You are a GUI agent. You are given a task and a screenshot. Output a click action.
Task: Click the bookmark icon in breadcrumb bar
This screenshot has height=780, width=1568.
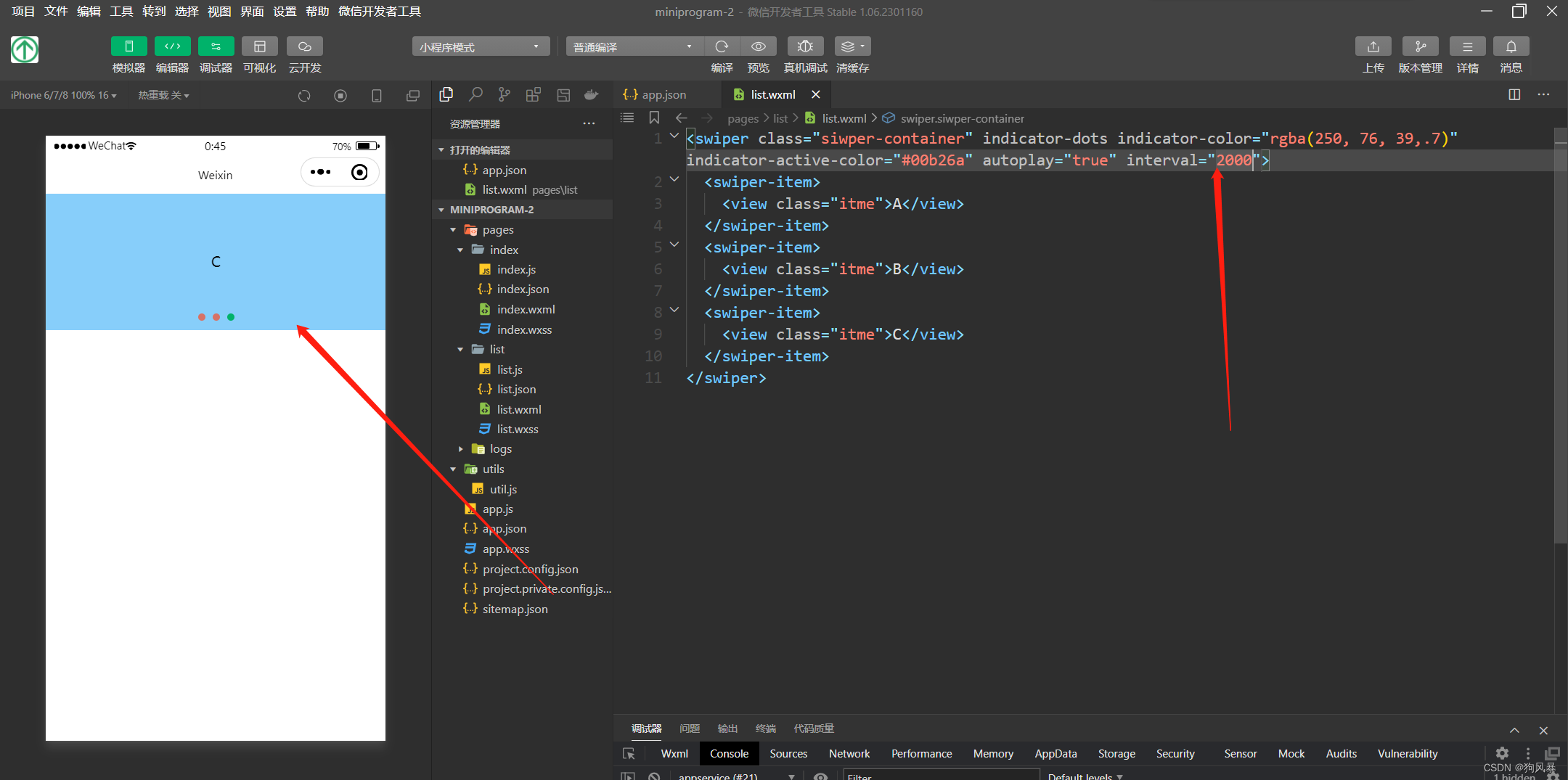coord(654,118)
